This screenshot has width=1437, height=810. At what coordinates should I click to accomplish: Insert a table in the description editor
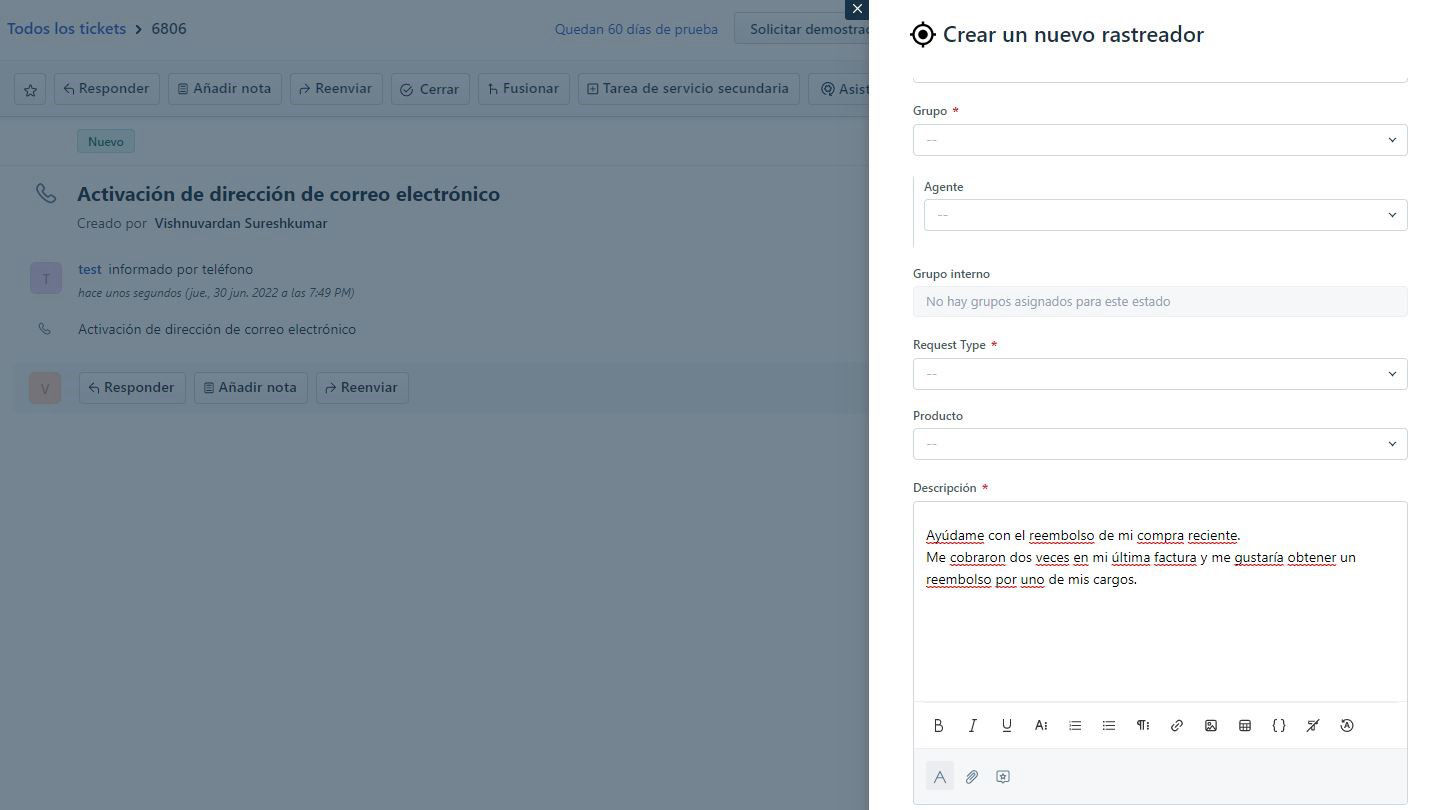[1244, 725]
